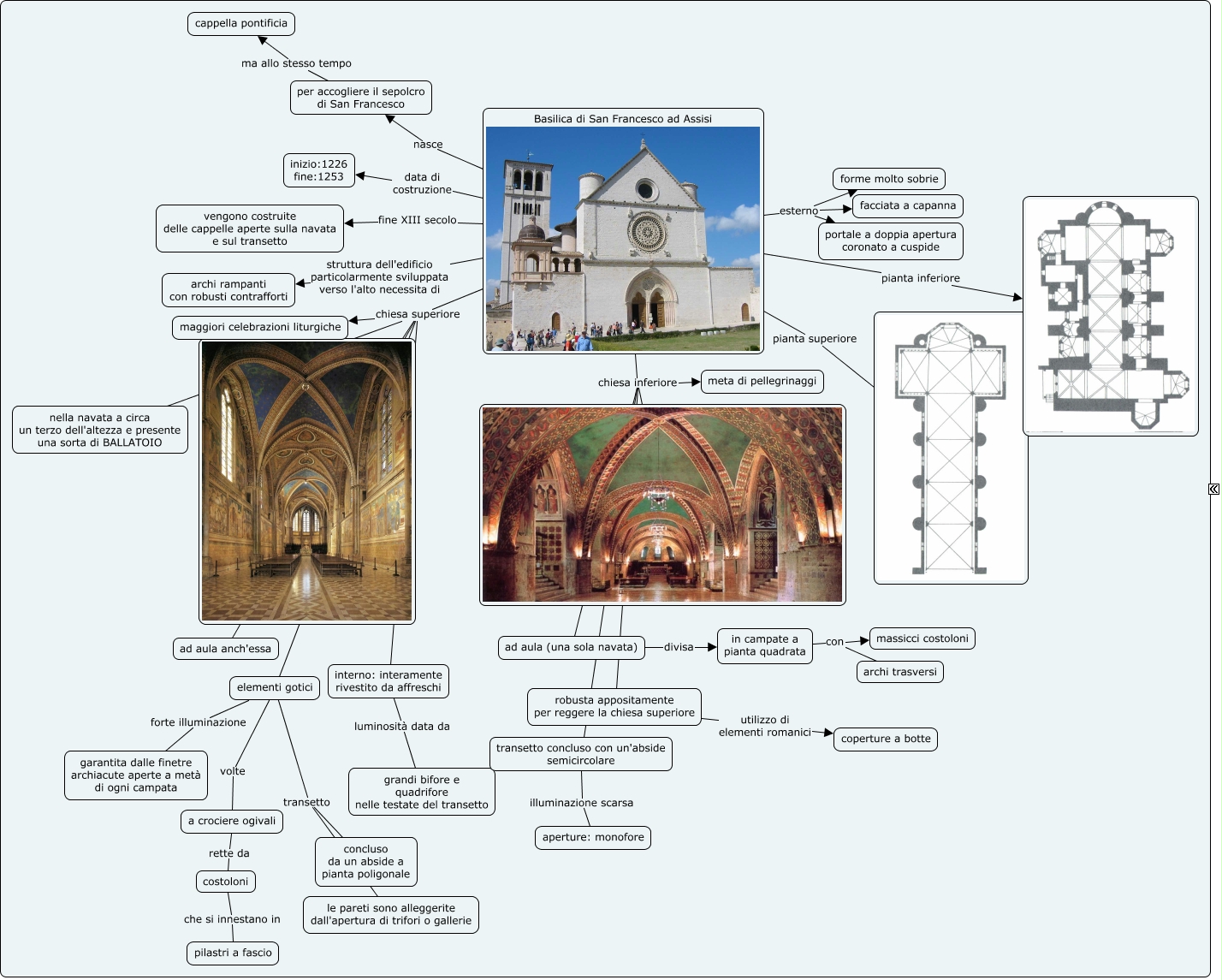
Task: Click the 'pianta inferiore' link label
Action: click(x=921, y=278)
